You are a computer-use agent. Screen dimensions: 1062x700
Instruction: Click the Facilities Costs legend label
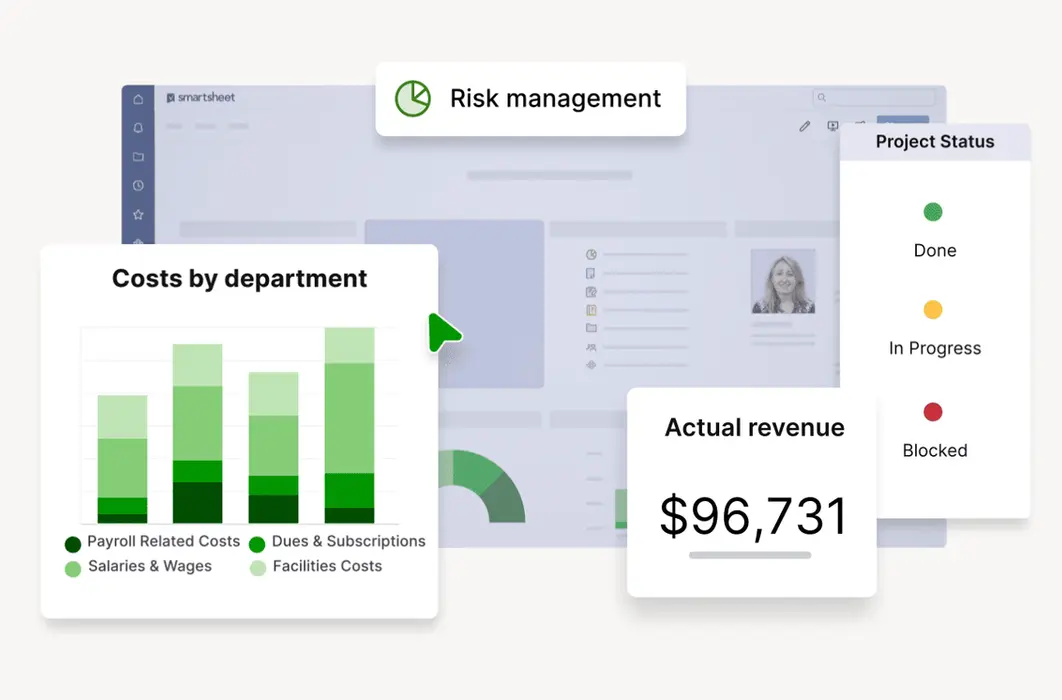click(x=327, y=566)
